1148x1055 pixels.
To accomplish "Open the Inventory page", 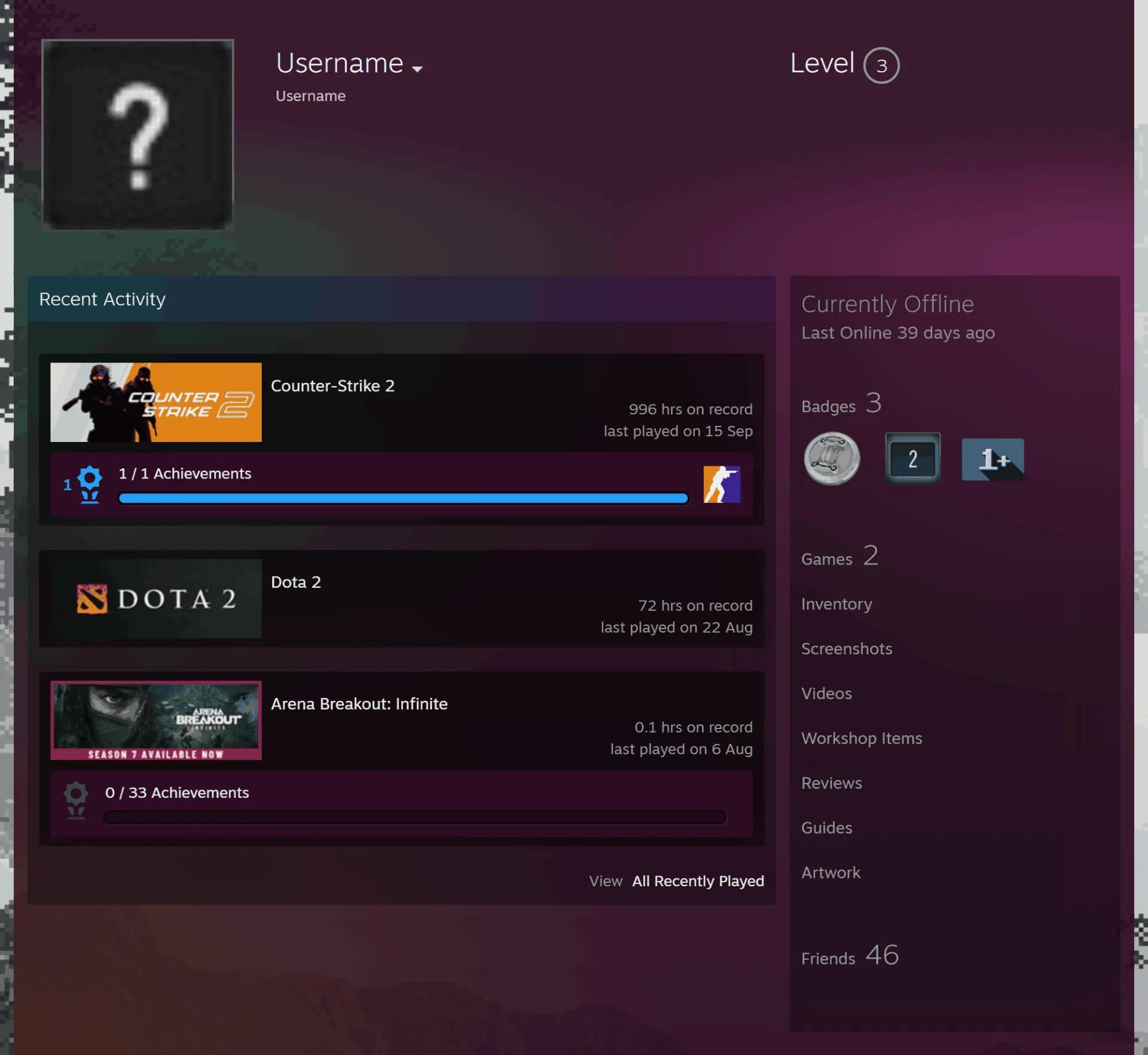I will [836, 604].
